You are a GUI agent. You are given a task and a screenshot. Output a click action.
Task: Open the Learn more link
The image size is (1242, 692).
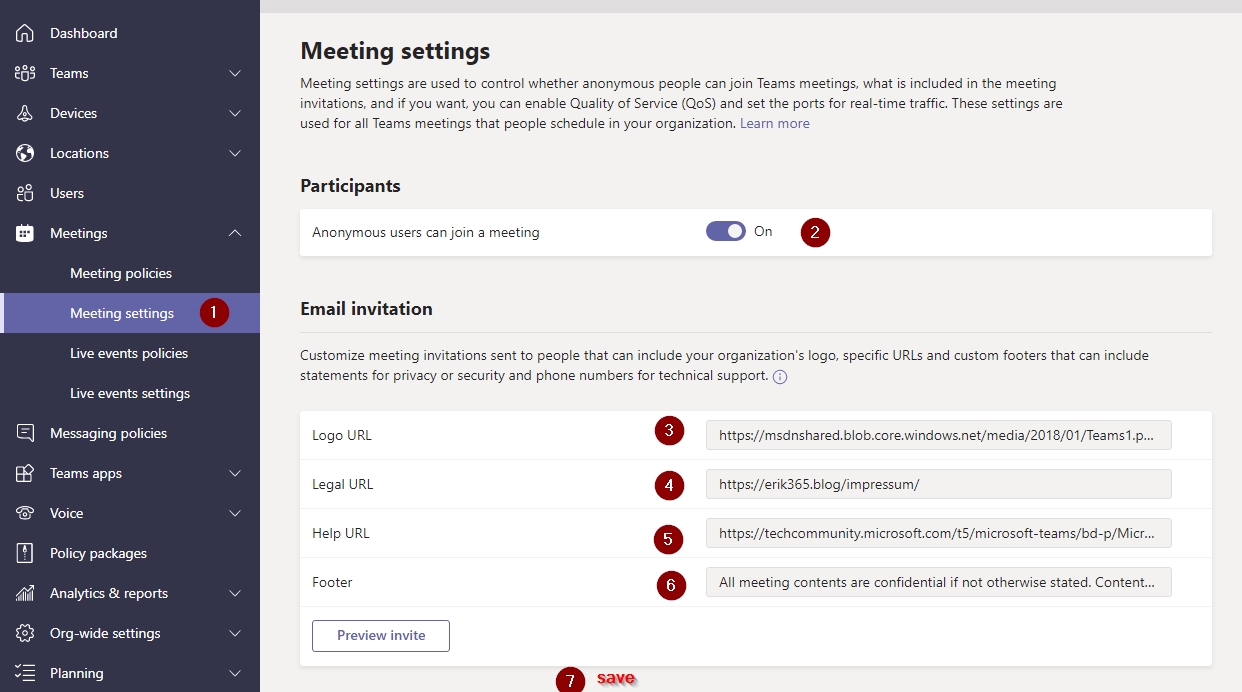774,123
